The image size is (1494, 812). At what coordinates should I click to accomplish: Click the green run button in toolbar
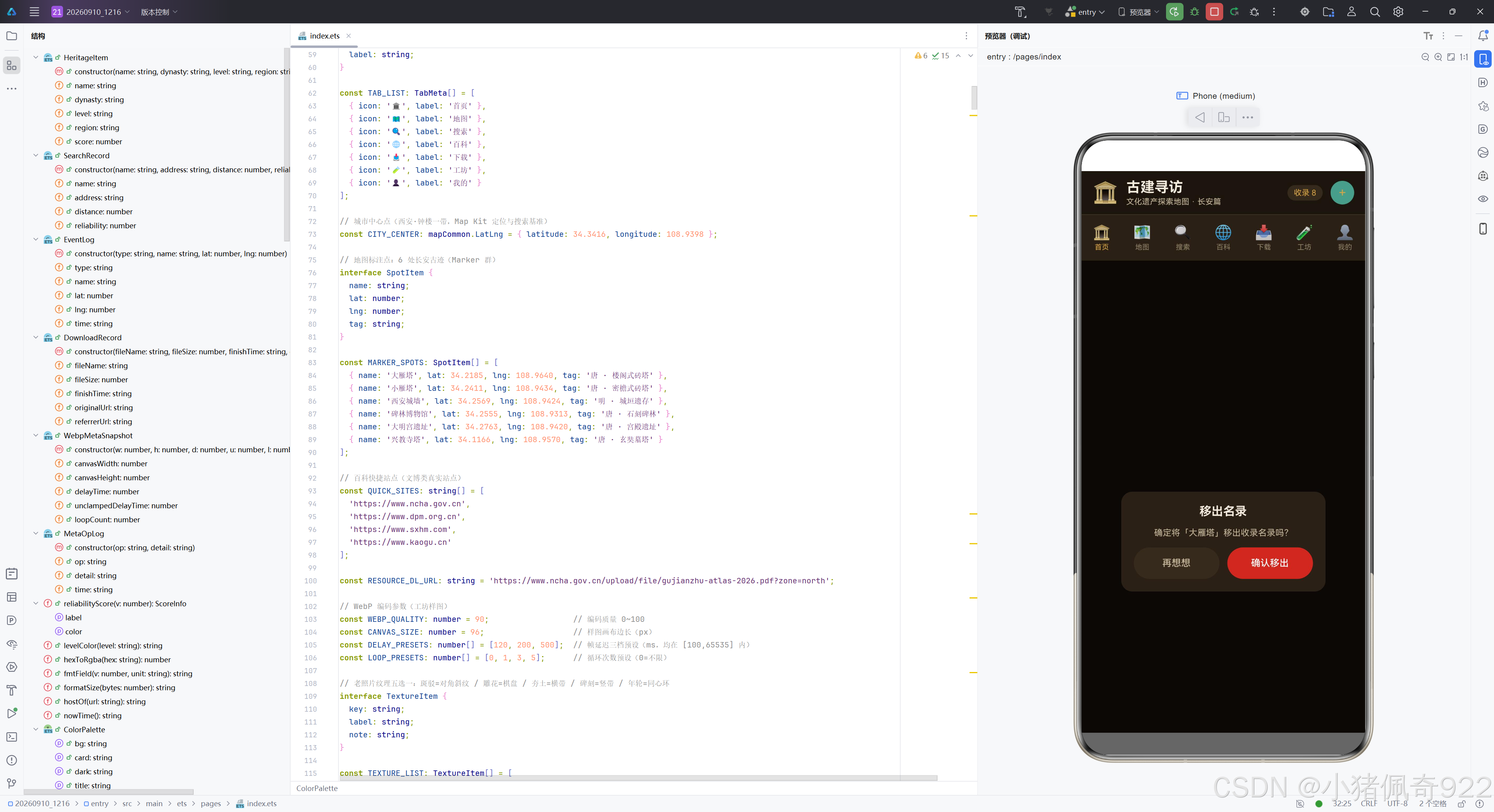[x=1175, y=12]
